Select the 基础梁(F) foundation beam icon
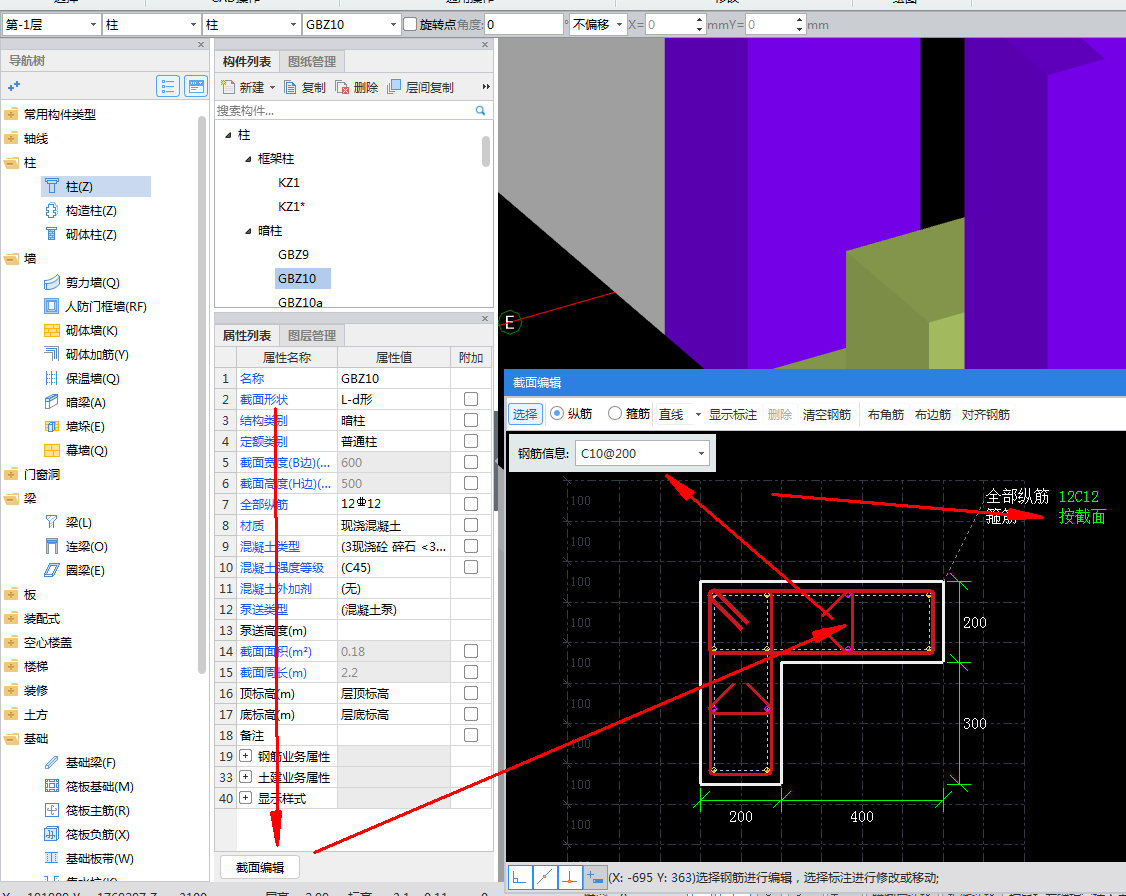 [52, 762]
